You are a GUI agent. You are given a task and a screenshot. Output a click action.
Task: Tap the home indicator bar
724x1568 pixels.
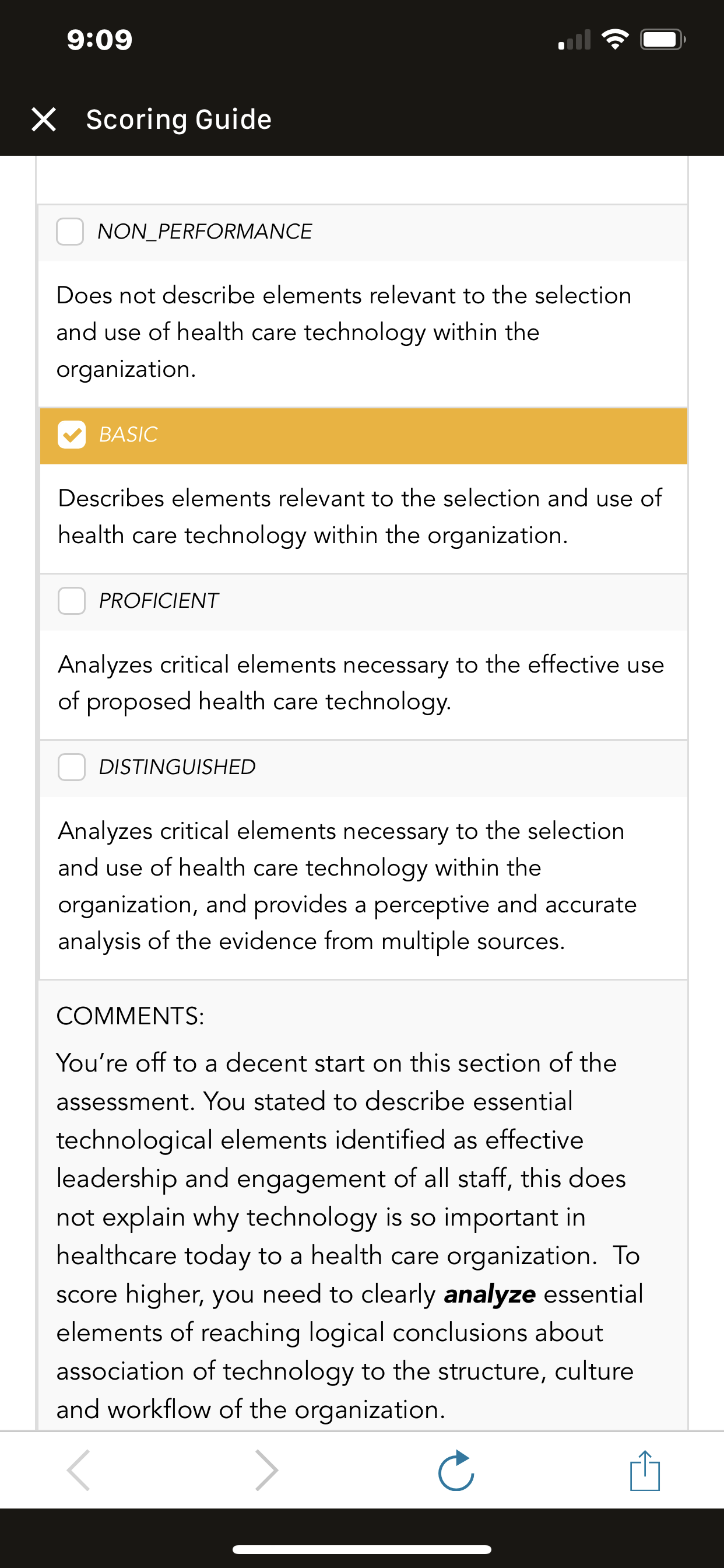pyautogui.click(x=362, y=1549)
